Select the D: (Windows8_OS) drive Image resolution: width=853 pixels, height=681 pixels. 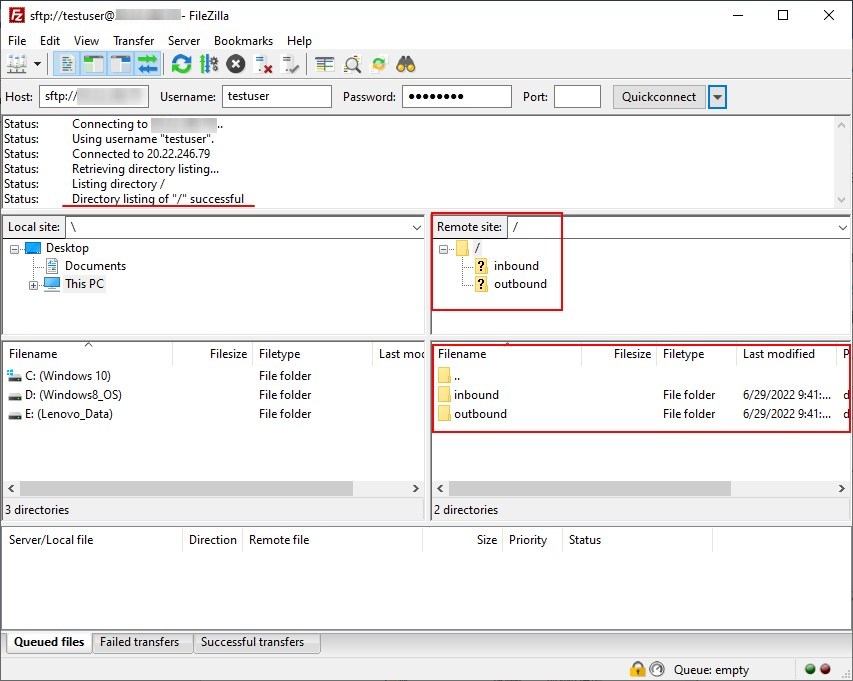pos(73,395)
